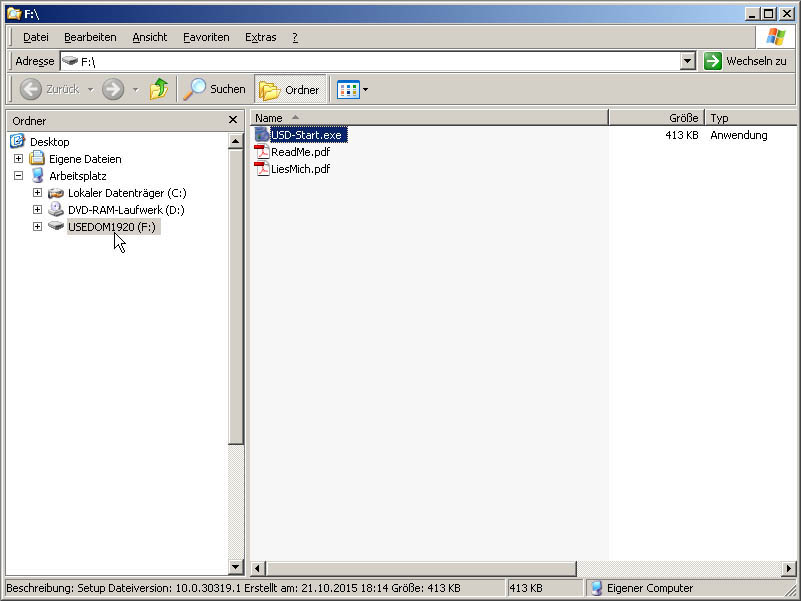Select Lokaler Datenträger (C:) in tree
This screenshot has height=601, width=801.
(x=127, y=192)
